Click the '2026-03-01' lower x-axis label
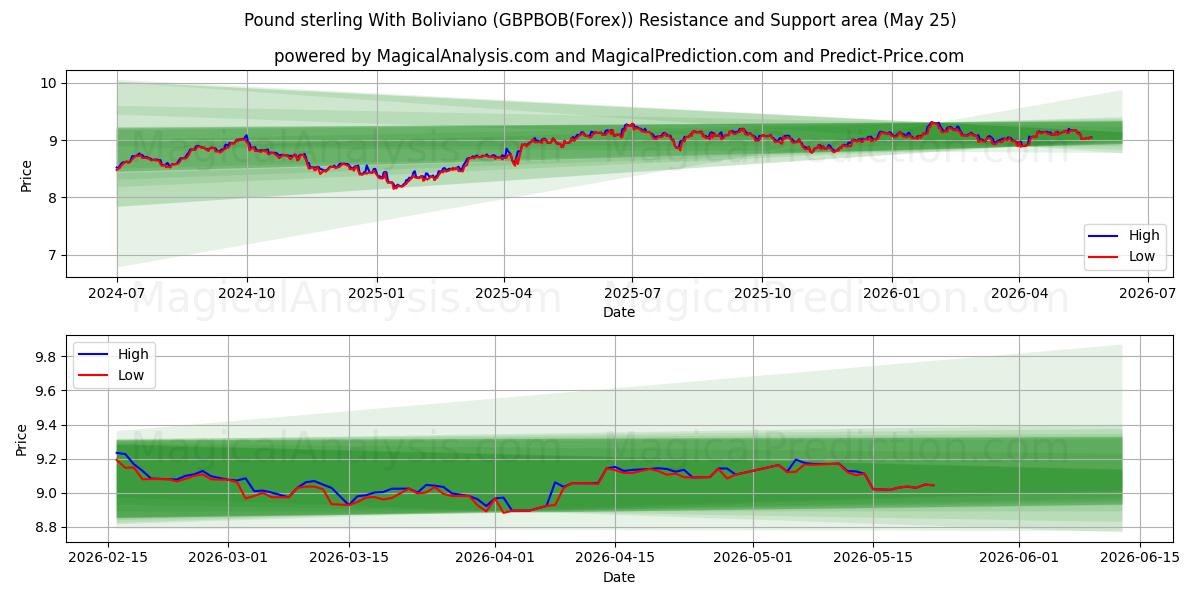The width and height of the screenshot is (1200, 600). (x=228, y=559)
